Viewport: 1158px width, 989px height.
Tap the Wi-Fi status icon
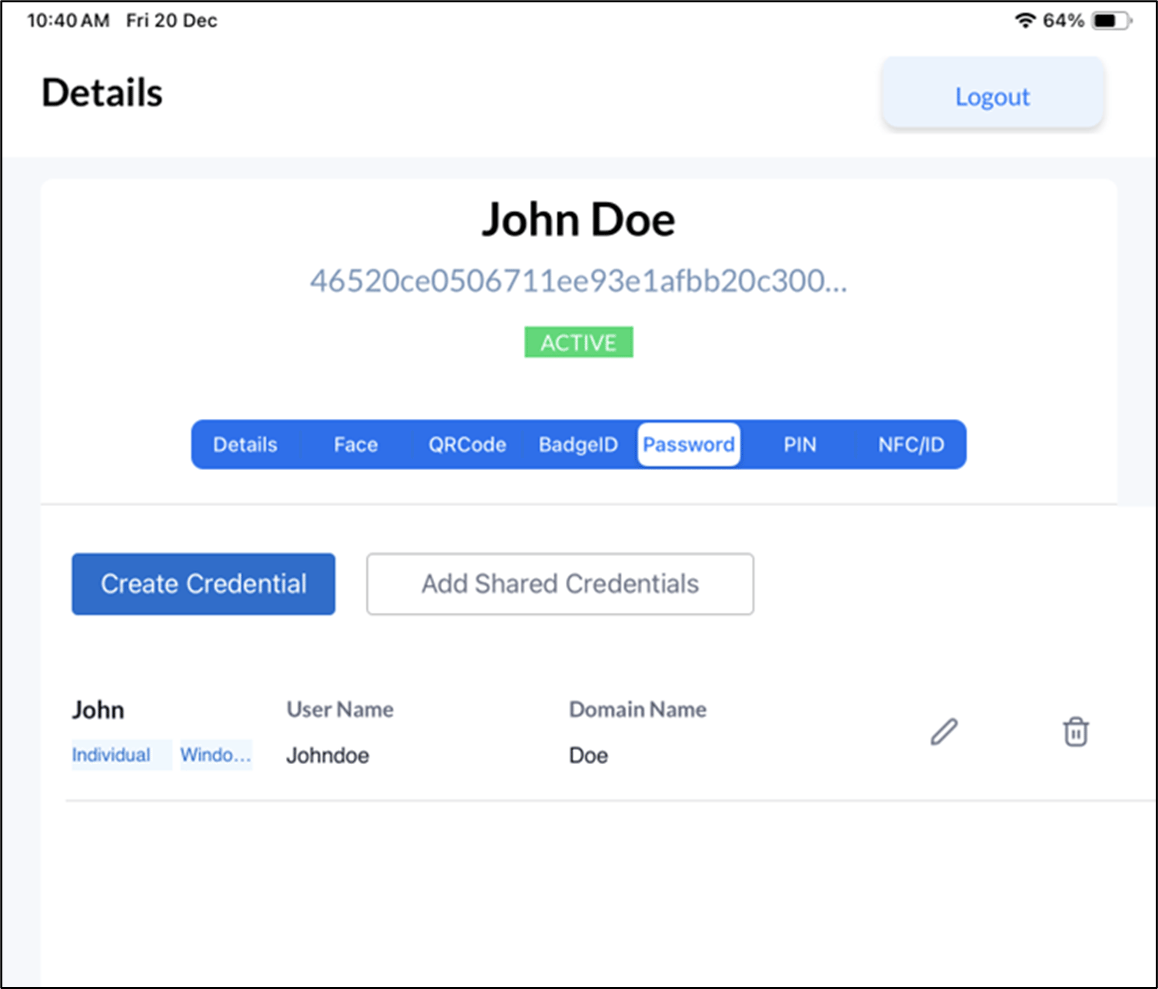(1025, 20)
